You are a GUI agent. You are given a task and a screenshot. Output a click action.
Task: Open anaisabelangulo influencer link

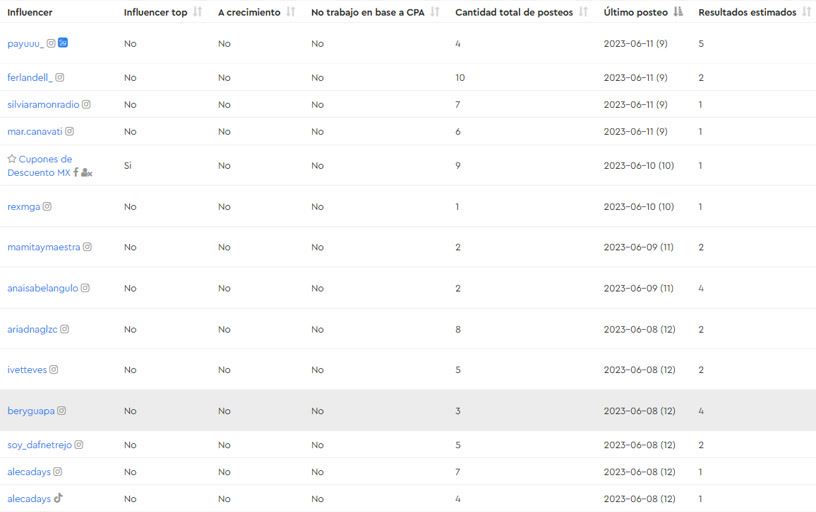(x=43, y=288)
